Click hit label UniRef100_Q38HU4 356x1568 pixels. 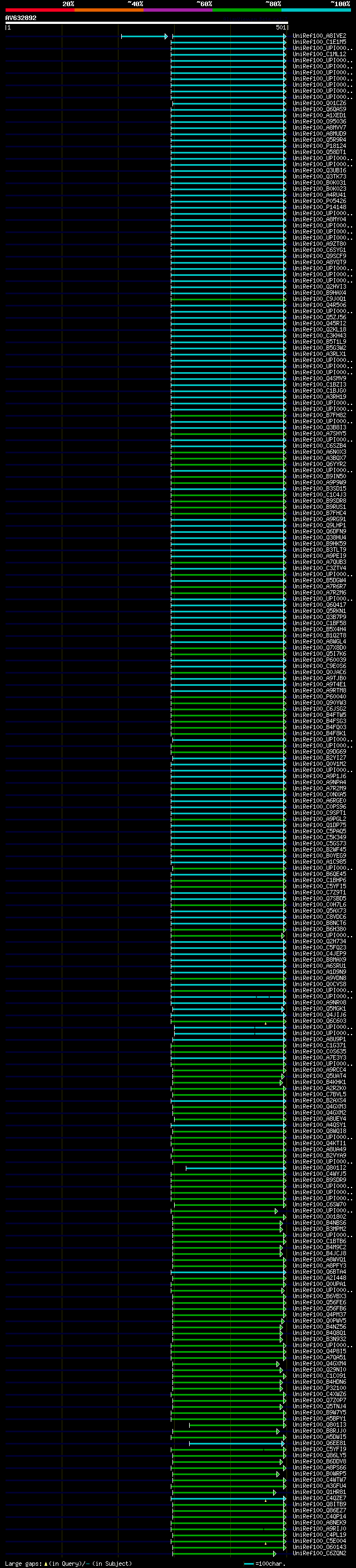(x=319, y=537)
